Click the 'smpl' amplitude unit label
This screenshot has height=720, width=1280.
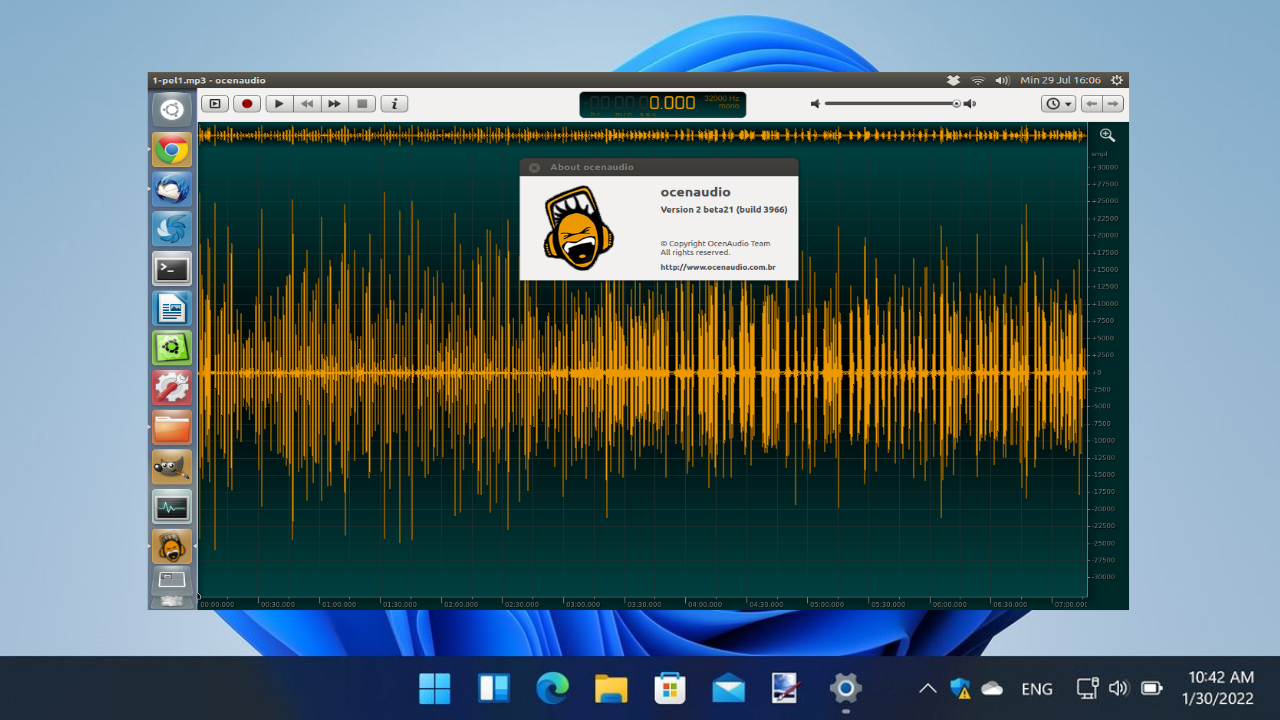(1100, 154)
